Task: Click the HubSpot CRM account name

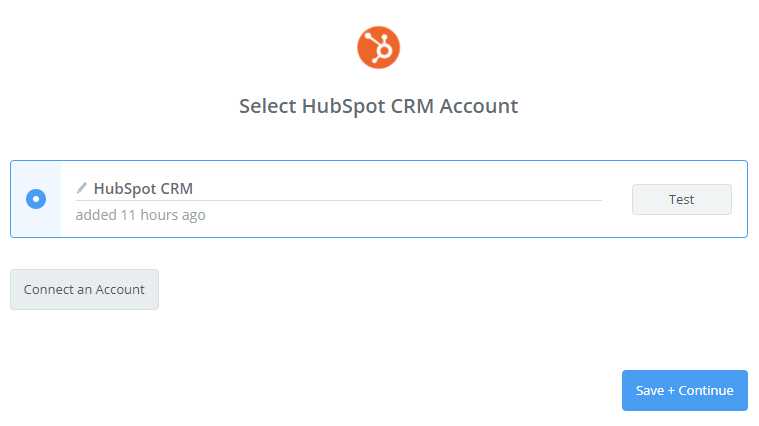Action: pyautogui.click(x=143, y=188)
